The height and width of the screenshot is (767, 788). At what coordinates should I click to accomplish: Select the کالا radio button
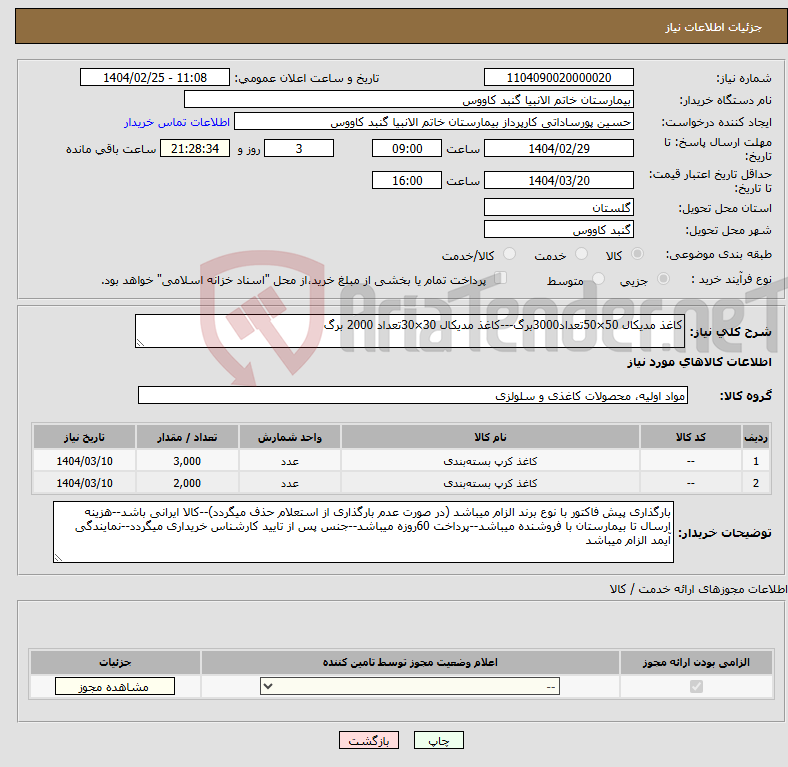click(637, 254)
